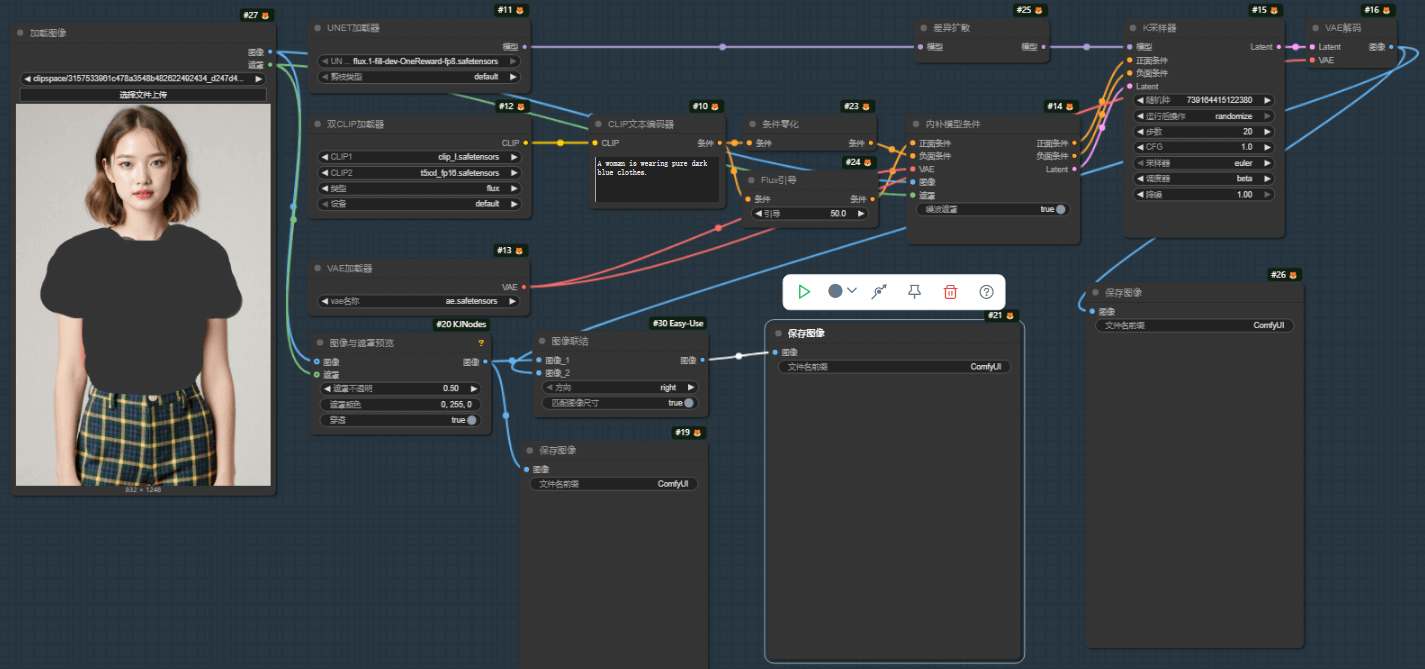Collapse the 双CLIP加载器 node via its title dot
Image resolution: width=1425 pixels, height=669 pixels.
coord(317,124)
